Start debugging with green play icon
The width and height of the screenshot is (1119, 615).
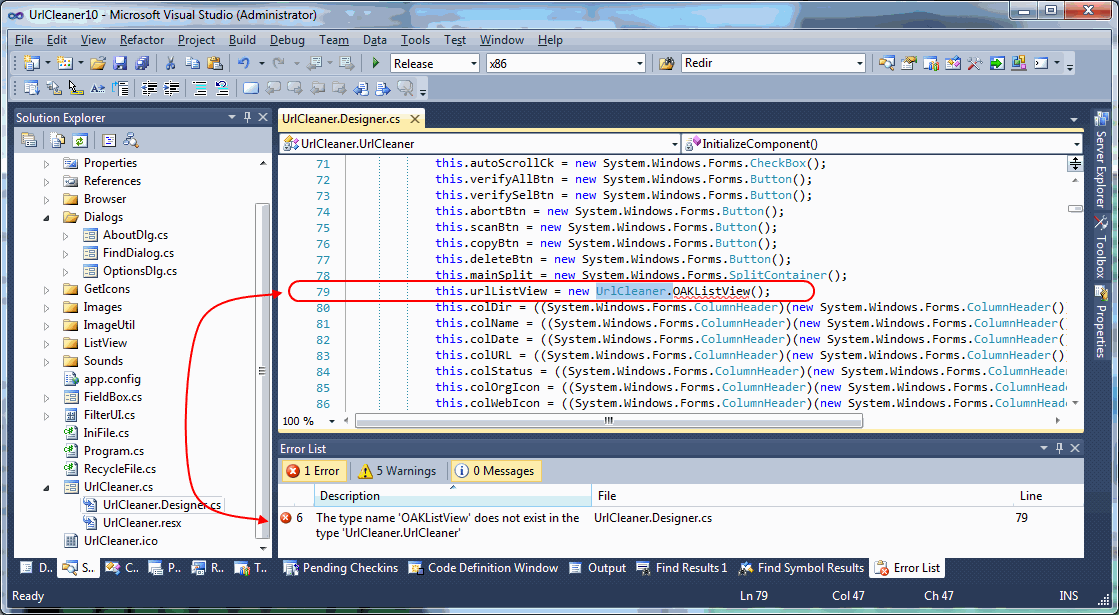[375, 63]
